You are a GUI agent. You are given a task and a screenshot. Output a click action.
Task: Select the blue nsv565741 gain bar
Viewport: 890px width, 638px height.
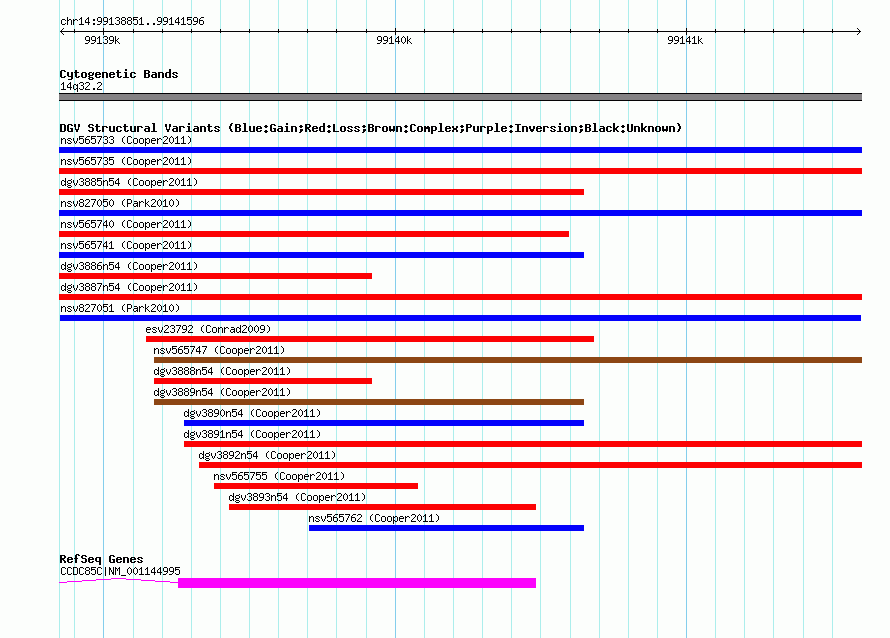(321, 255)
